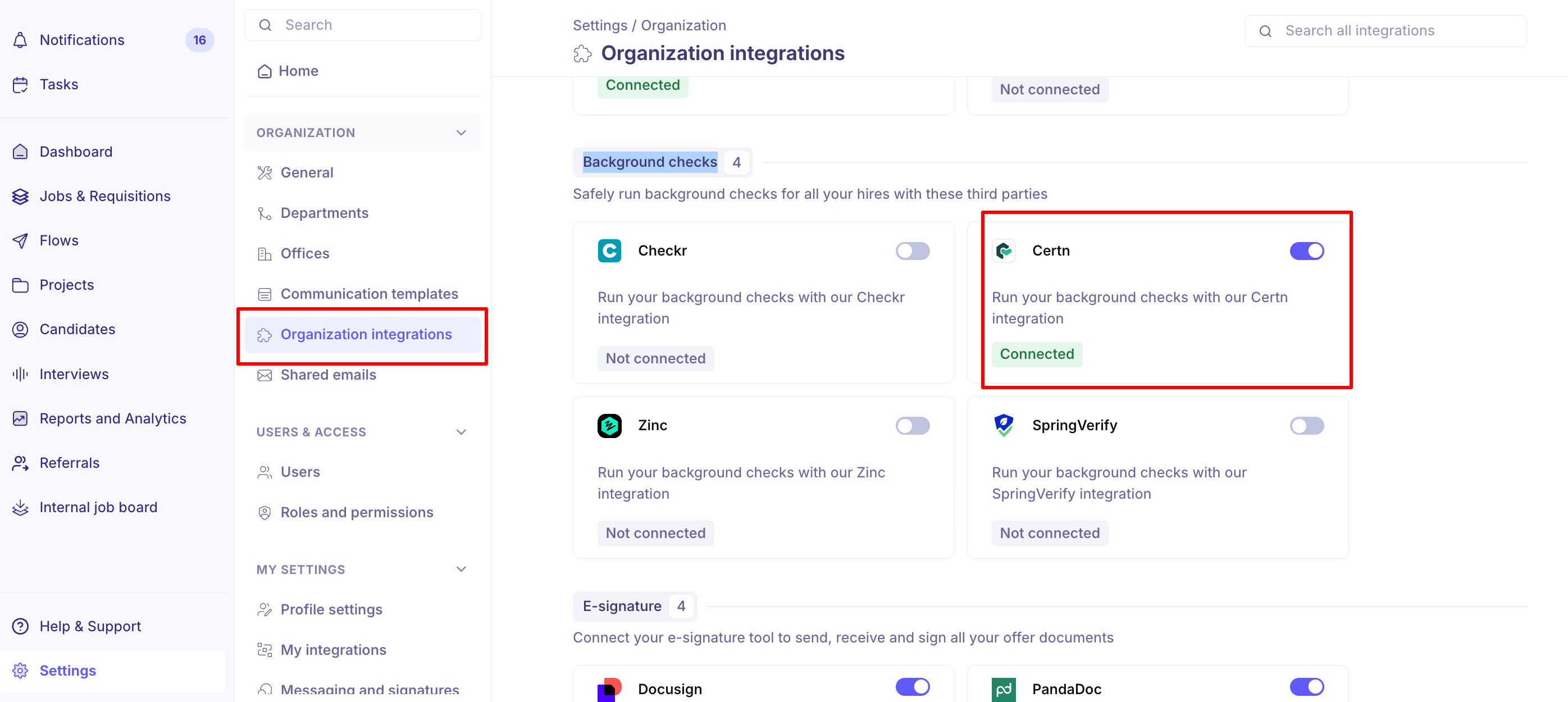The height and width of the screenshot is (702, 1568).
Task: Collapse the Users & Access section chevron
Action: [x=462, y=432]
